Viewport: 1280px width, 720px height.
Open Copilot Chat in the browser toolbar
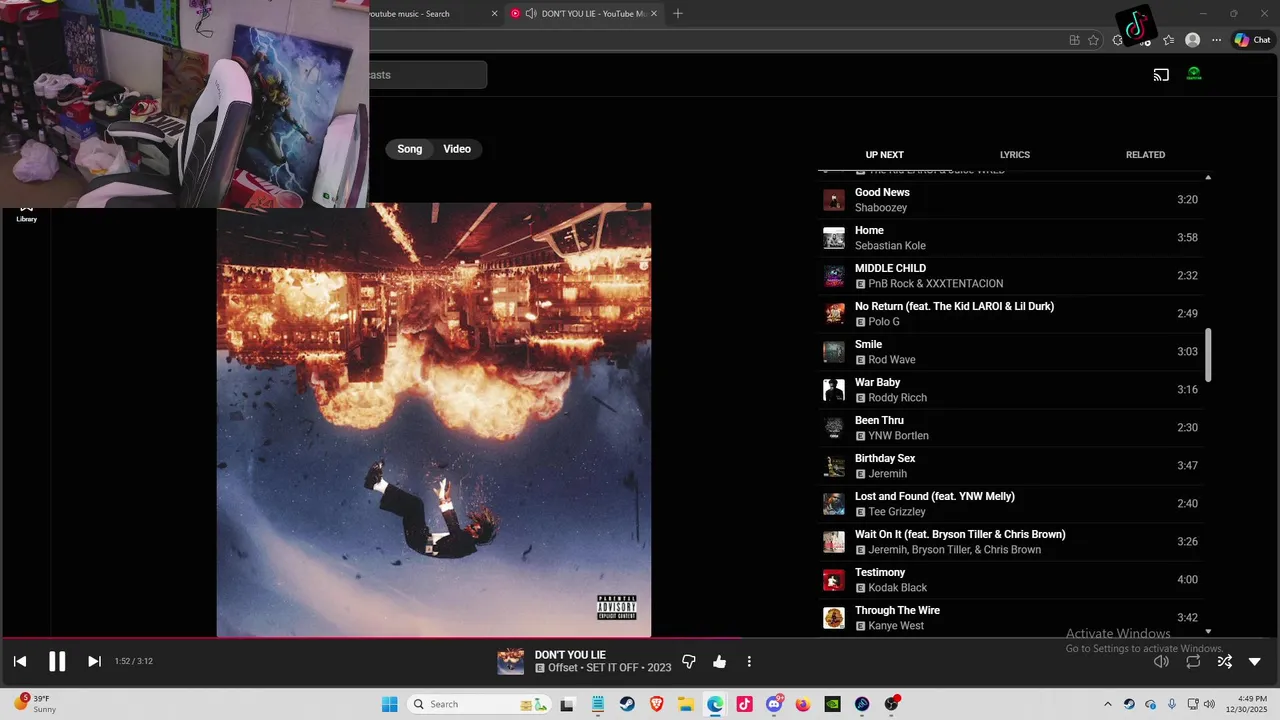coord(1252,40)
